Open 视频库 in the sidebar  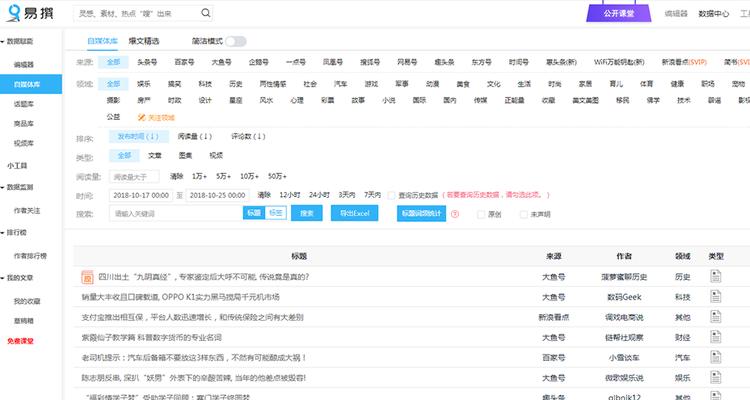point(23,143)
